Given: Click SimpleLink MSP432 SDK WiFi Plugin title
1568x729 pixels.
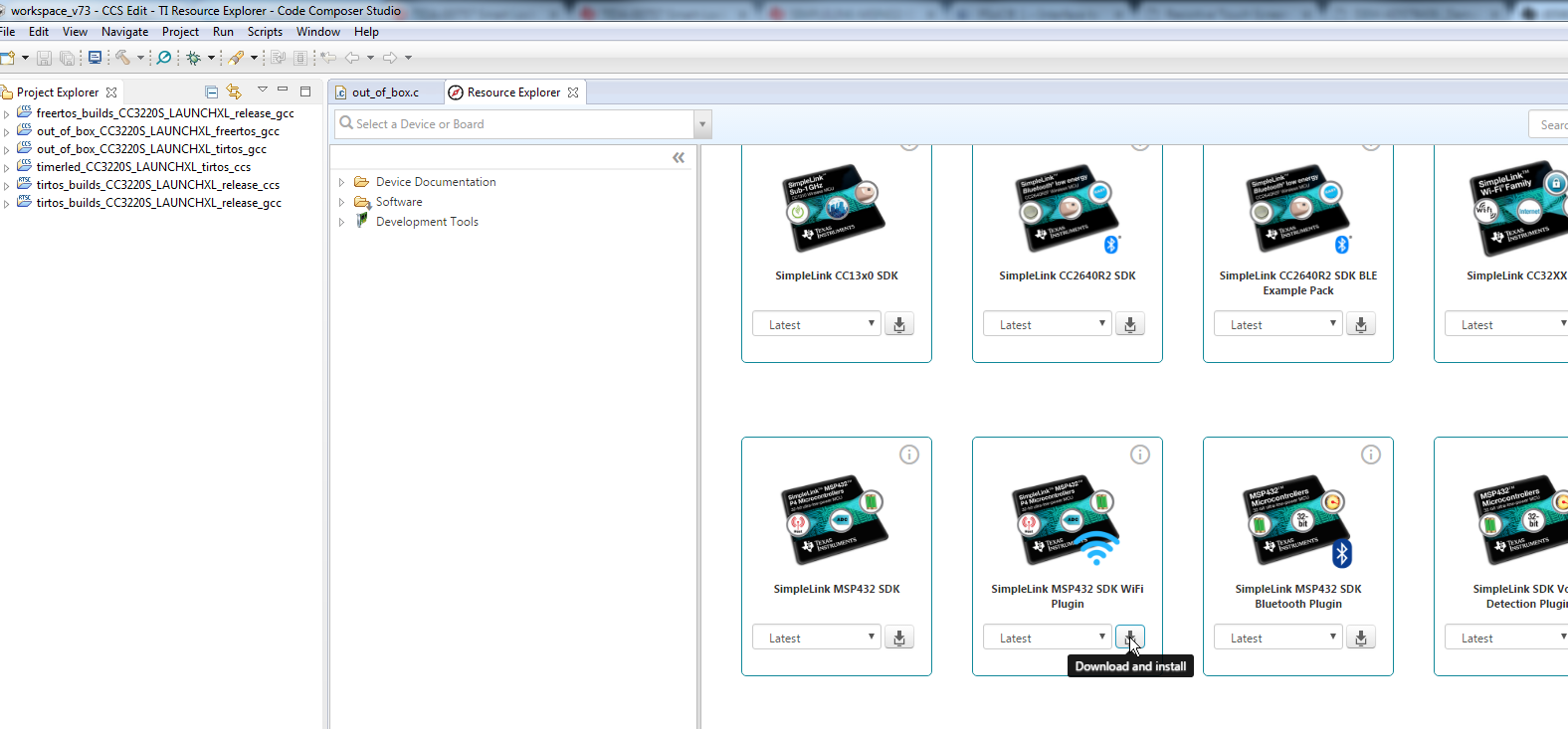Looking at the screenshot, I should [x=1068, y=596].
